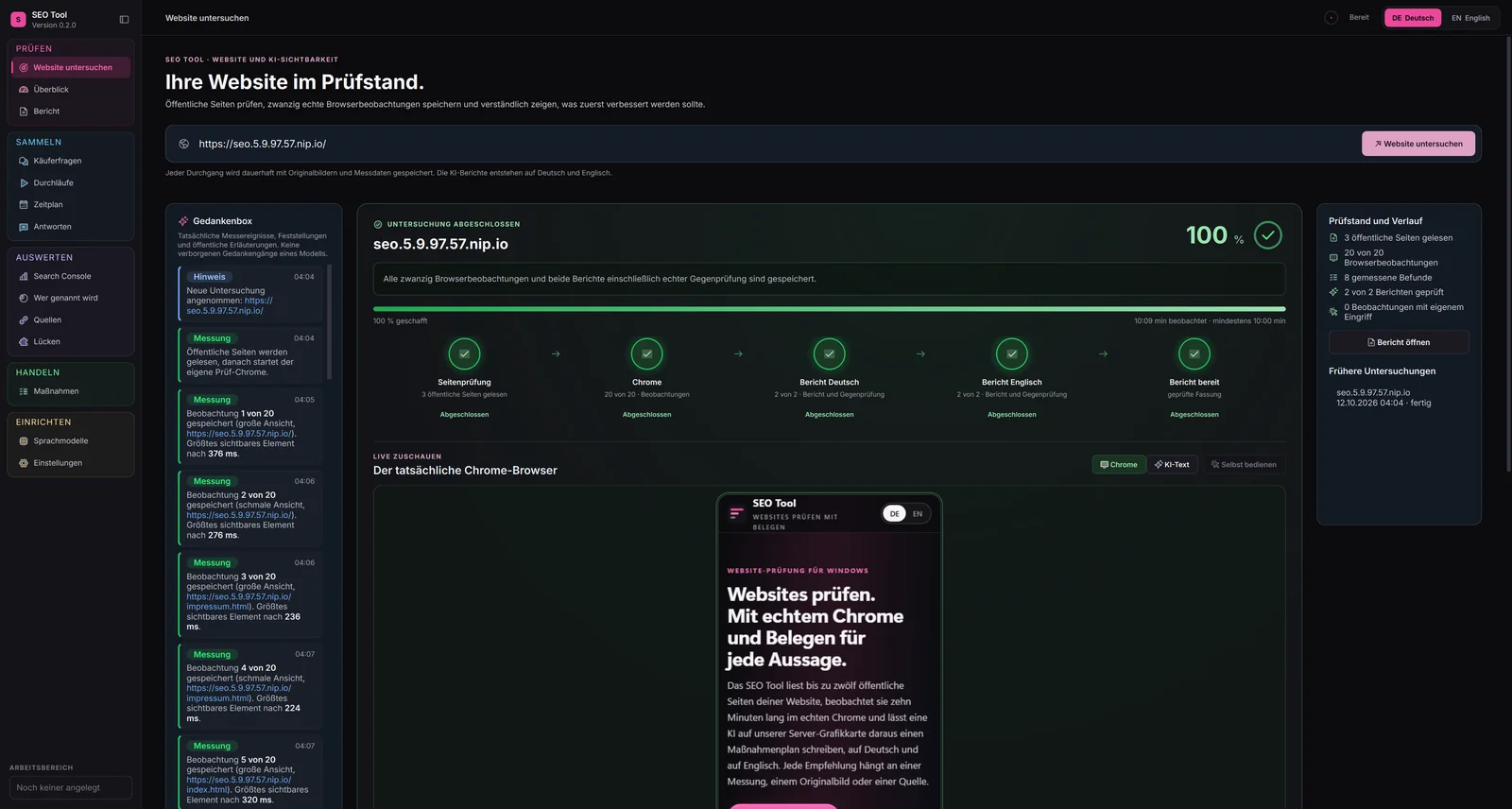The height and width of the screenshot is (809, 1512).
Task: Open the Bericht sidebar item
Action: click(71, 112)
